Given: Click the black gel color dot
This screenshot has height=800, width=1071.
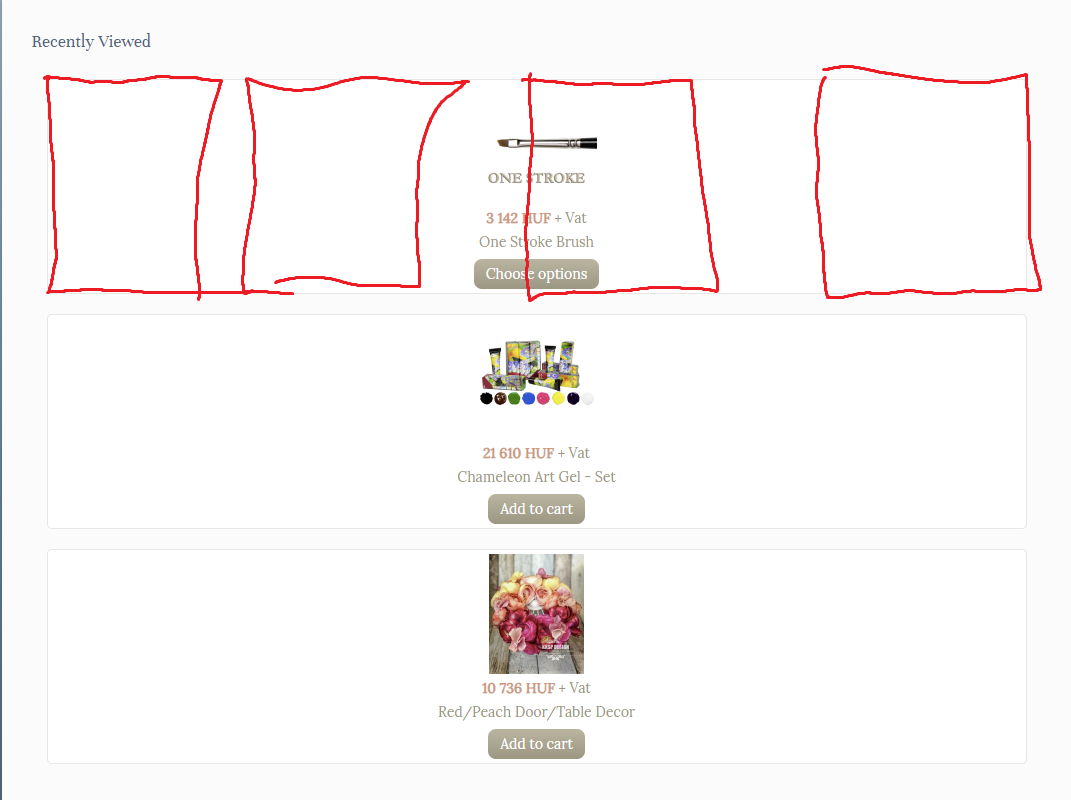Looking at the screenshot, I should (486, 398).
